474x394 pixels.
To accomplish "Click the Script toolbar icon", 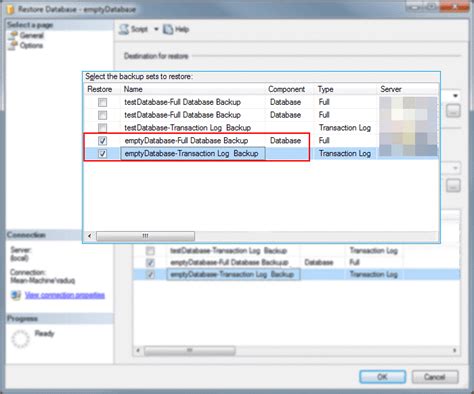I will [124, 29].
